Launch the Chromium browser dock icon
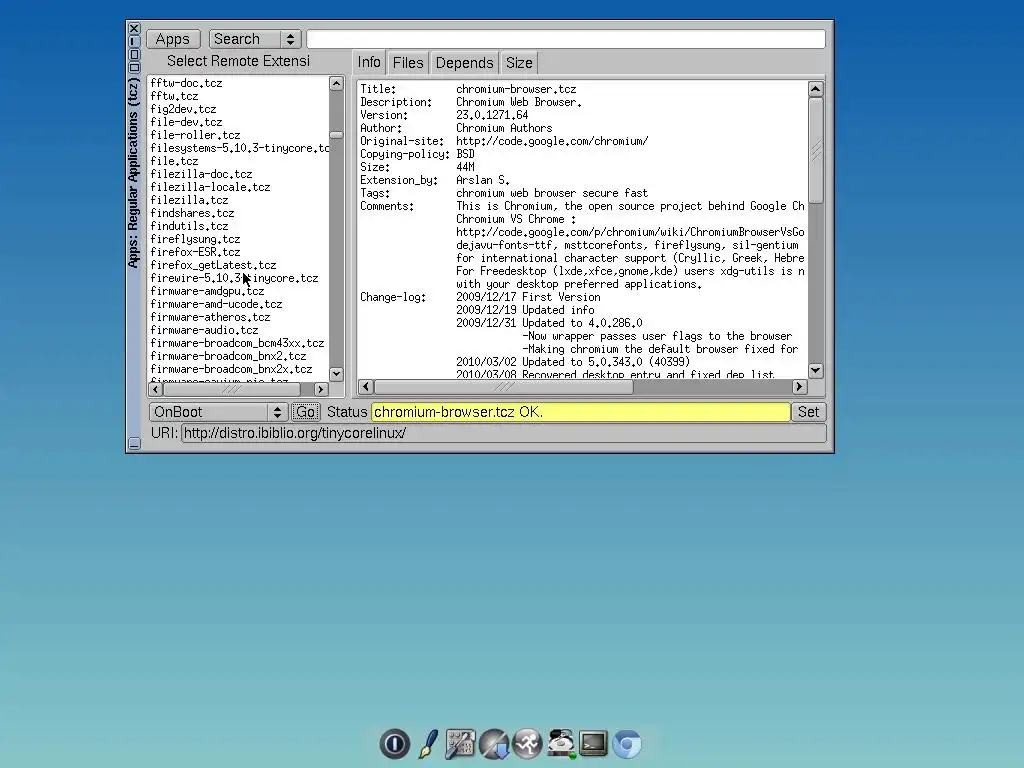This screenshot has height=768, width=1024. click(627, 744)
